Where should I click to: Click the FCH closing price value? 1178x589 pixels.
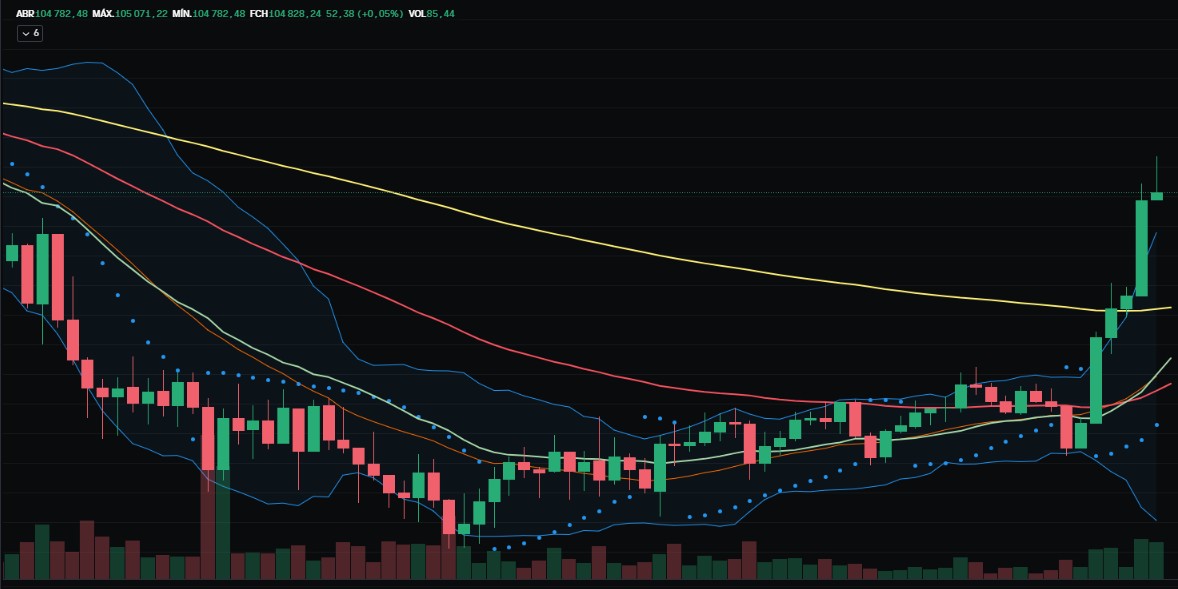[296, 14]
